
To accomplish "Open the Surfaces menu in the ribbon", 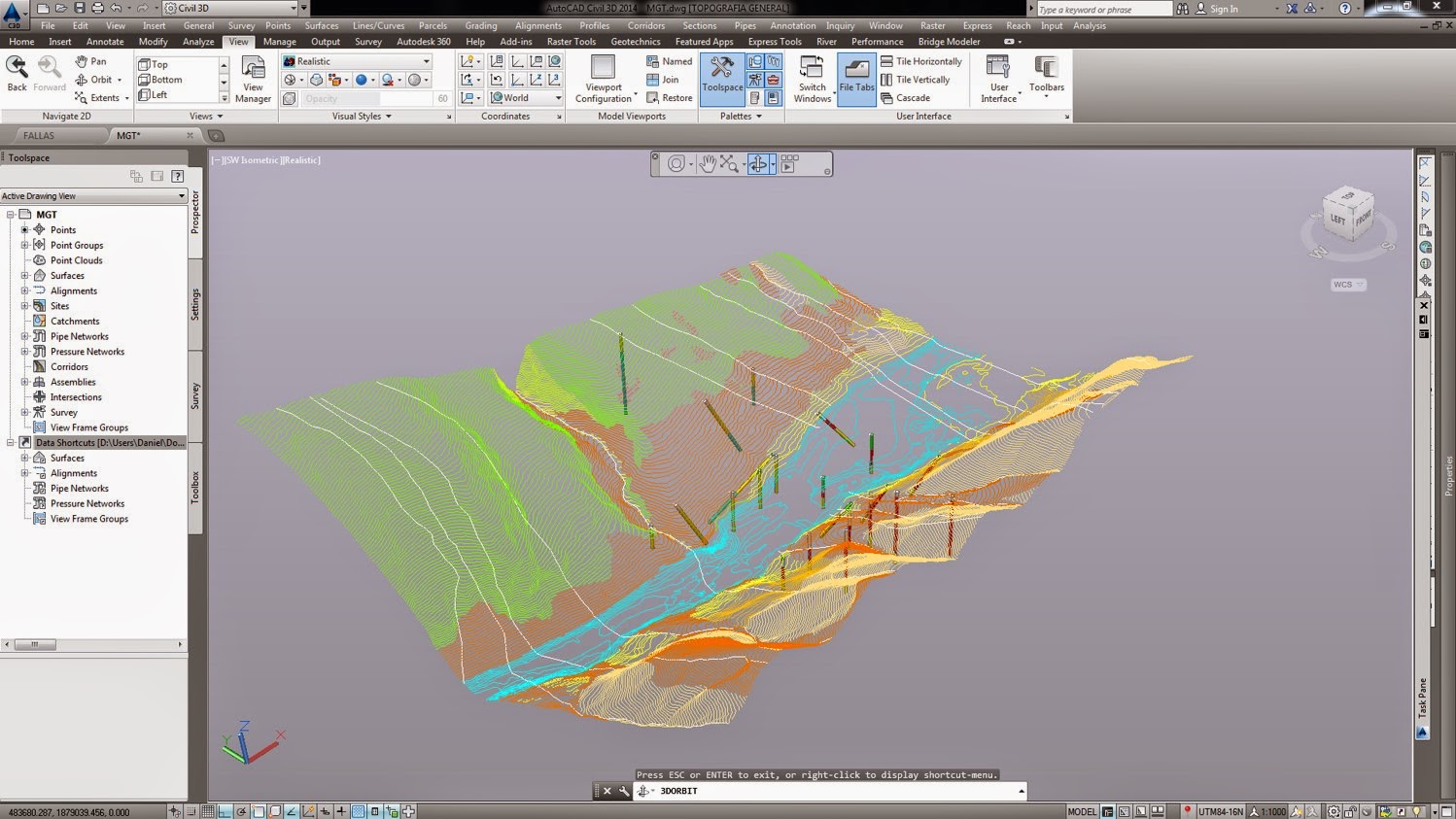I will pyautogui.click(x=321, y=26).
